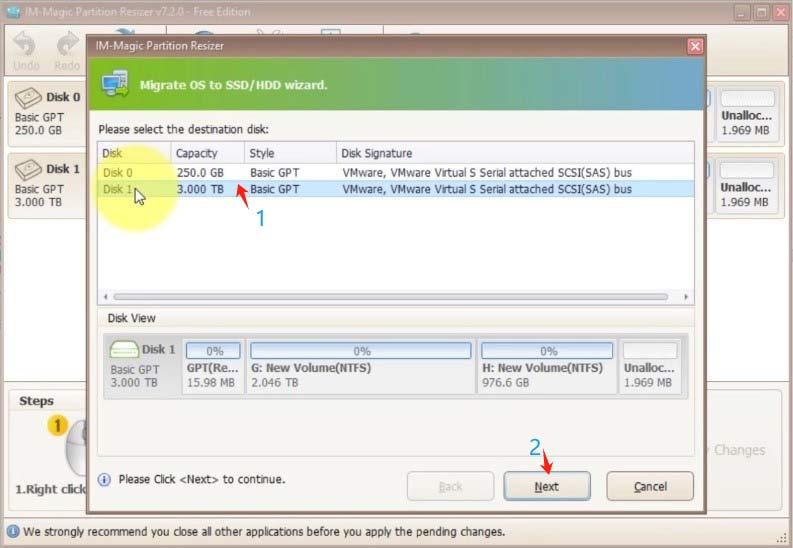Minimize the main Partition Resizer window
The width and height of the screenshot is (793, 548).
point(741,12)
